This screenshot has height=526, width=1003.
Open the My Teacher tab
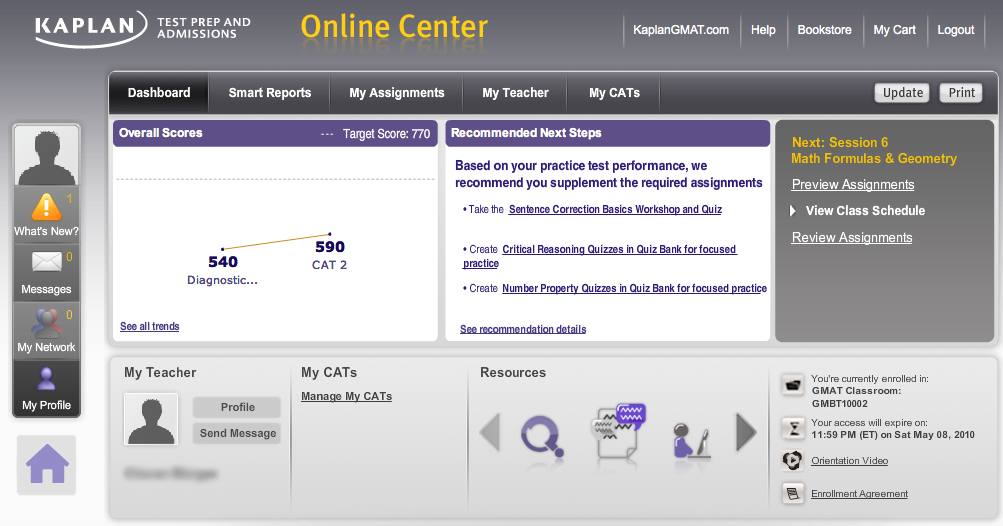(516, 93)
